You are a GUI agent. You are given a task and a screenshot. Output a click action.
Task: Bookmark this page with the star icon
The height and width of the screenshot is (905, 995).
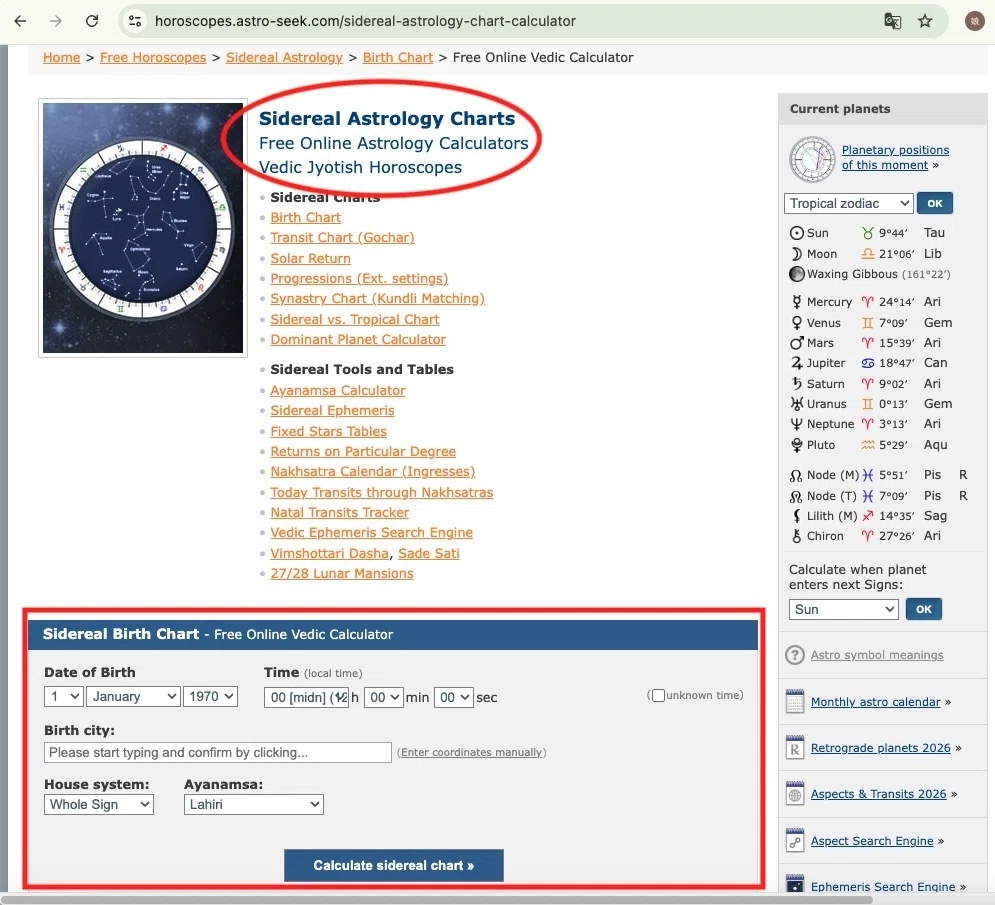[925, 21]
